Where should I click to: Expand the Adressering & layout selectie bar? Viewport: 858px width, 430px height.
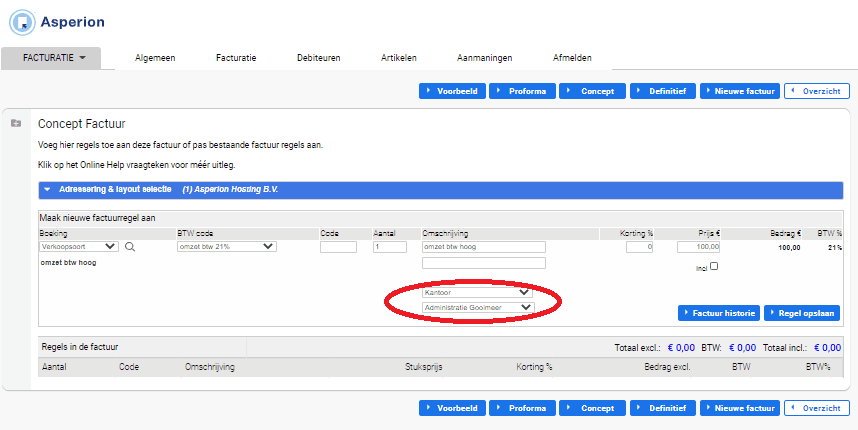[440, 190]
